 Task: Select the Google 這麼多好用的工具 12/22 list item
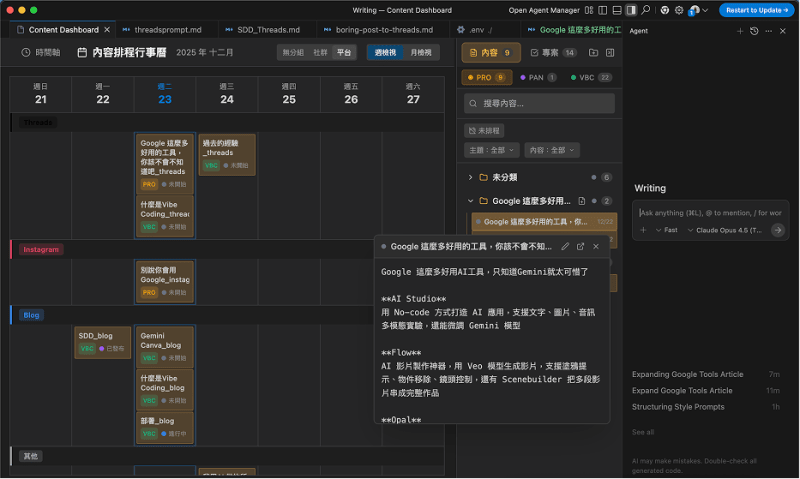tap(544, 222)
